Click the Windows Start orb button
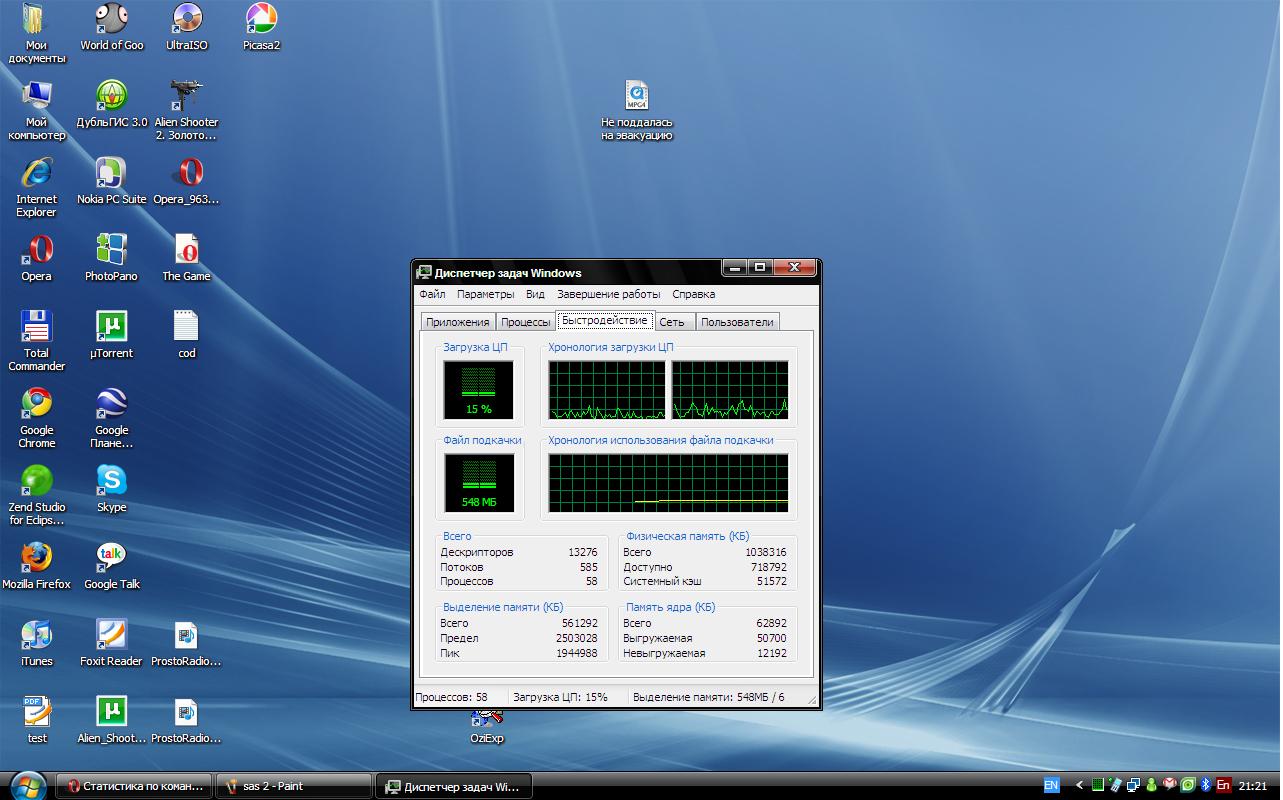Screen dimensions: 1283x800 (26, 785)
